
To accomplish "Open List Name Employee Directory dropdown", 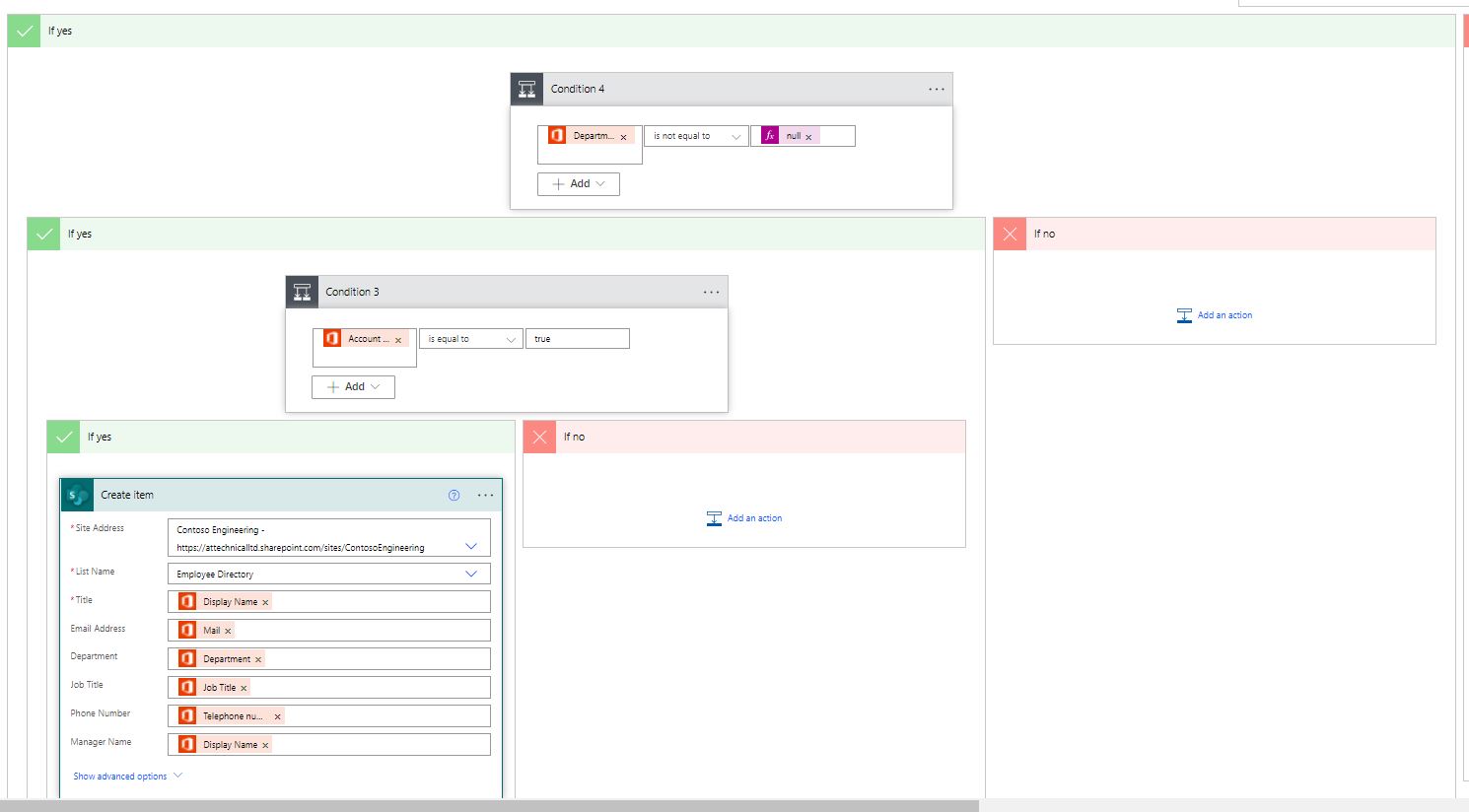I will (471, 574).
